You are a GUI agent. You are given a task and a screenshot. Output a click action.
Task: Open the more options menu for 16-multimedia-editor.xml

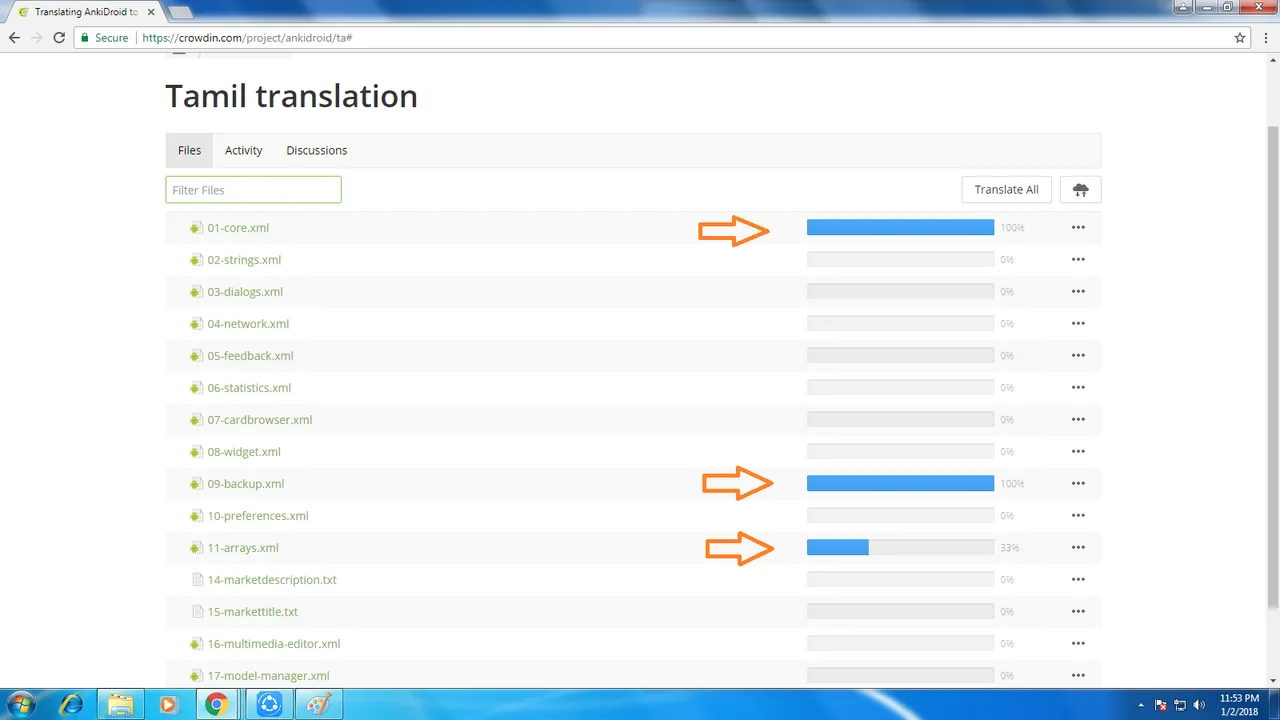[x=1078, y=644]
